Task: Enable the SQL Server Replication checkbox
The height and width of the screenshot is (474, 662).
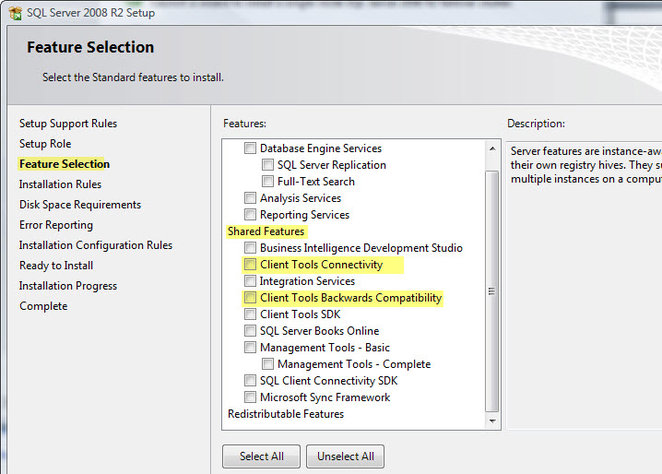Action: point(268,165)
